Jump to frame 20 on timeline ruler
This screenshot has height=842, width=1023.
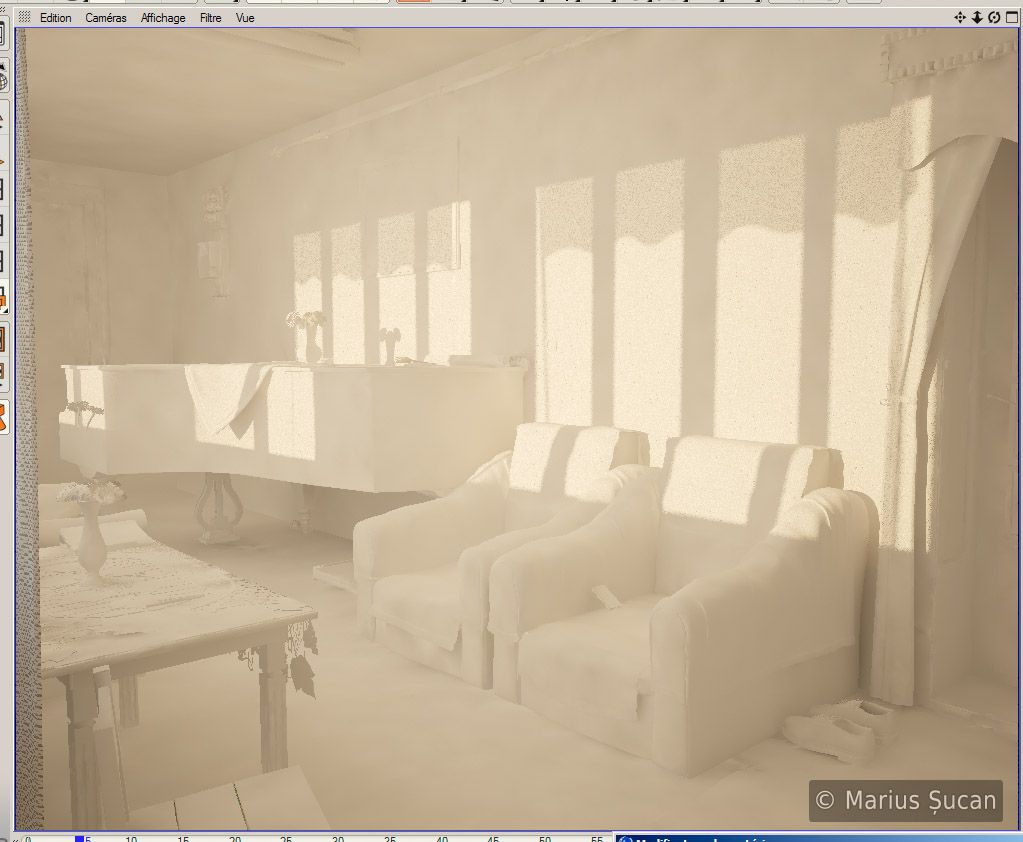click(x=235, y=838)
